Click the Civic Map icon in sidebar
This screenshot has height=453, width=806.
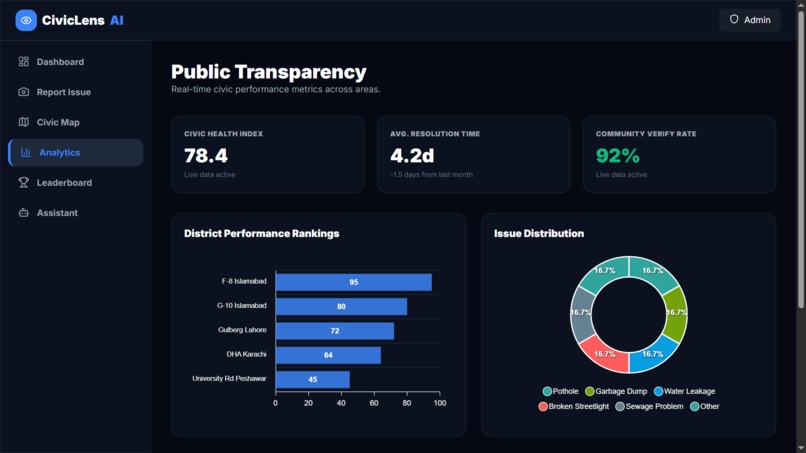coord(24,122)
